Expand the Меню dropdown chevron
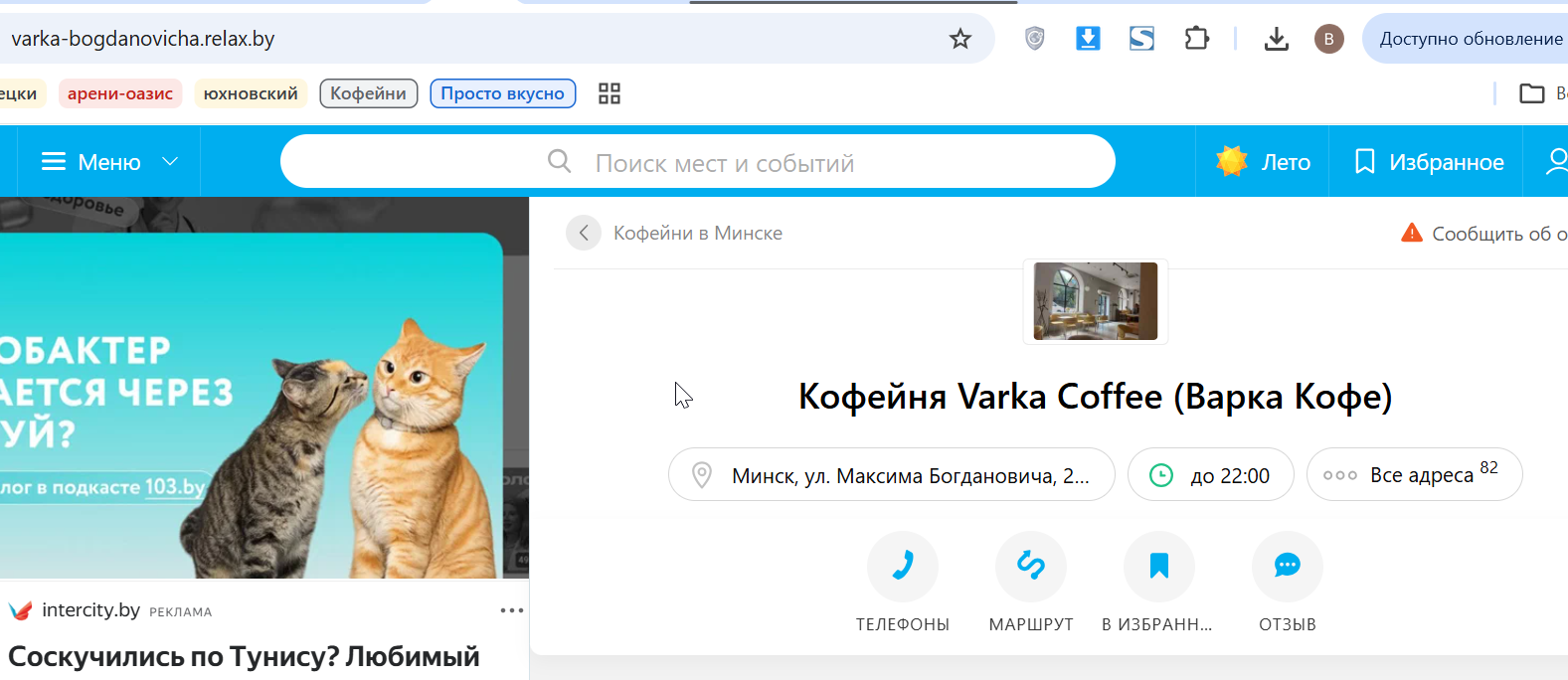The width and height of the screenshot is (1568, 680). pos(170,161)
